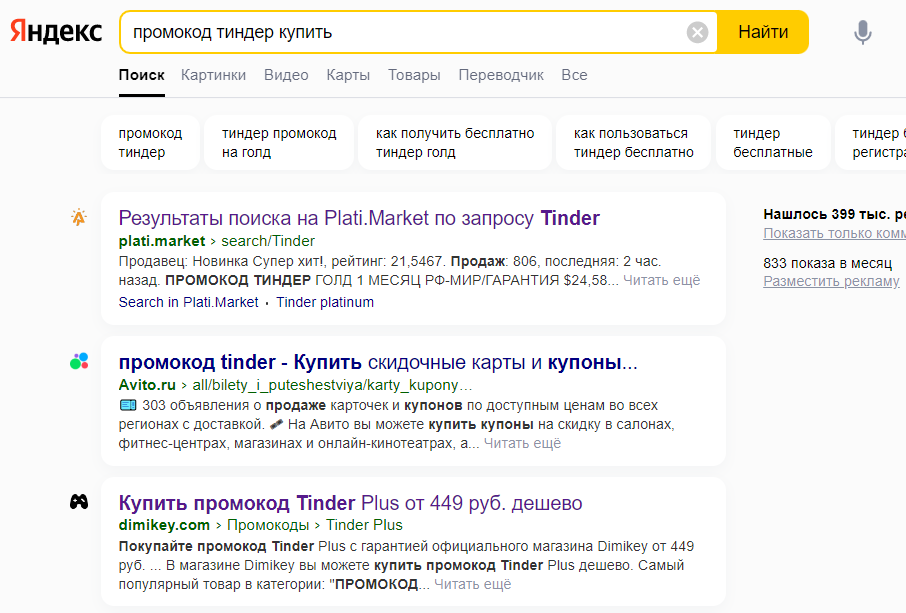Select the Поиск tab
906x613 pixels.
point(142,75)
